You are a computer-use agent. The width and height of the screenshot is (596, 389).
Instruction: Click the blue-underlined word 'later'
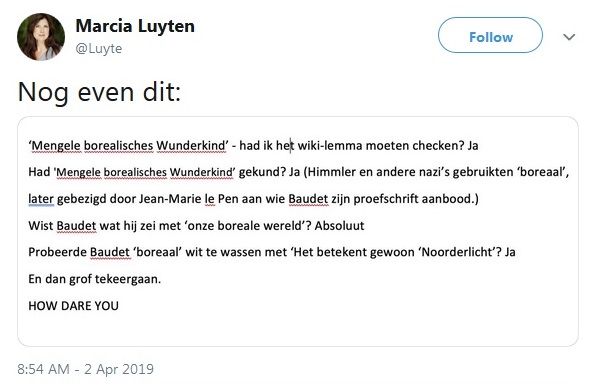[x=41, y=199]
